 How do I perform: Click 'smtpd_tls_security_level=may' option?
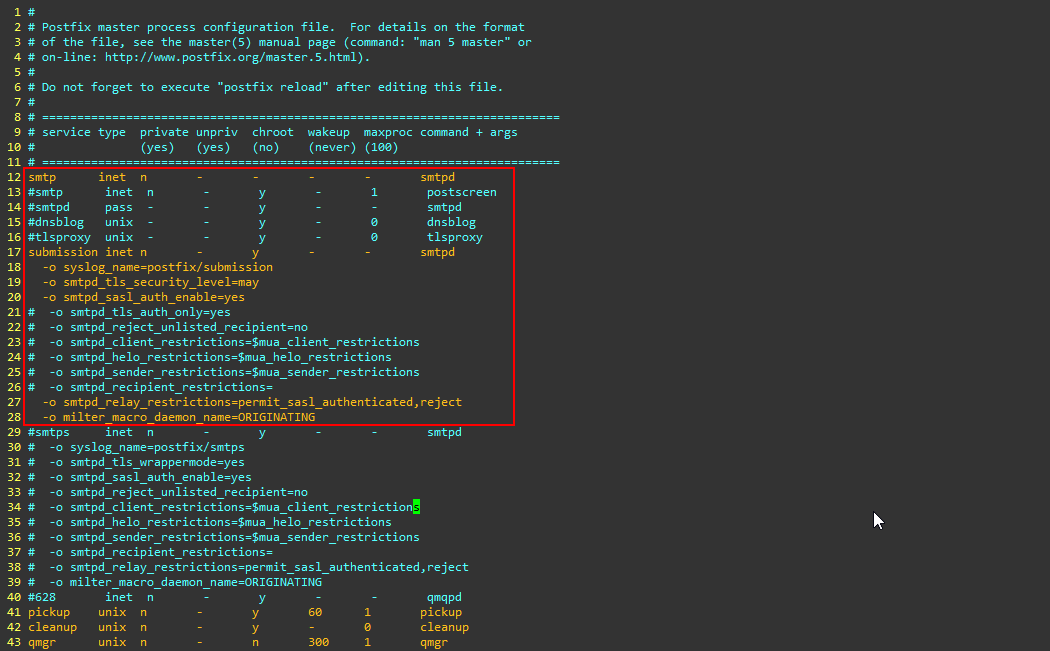coord(161,282)
